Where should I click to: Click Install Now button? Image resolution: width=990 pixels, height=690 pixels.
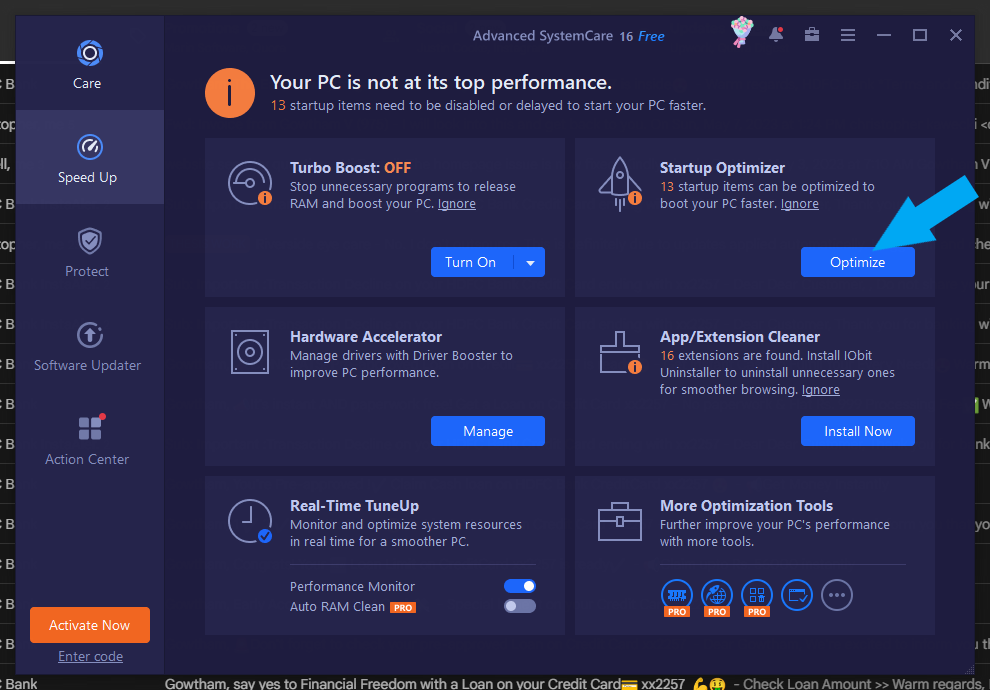tap(857, 431)
